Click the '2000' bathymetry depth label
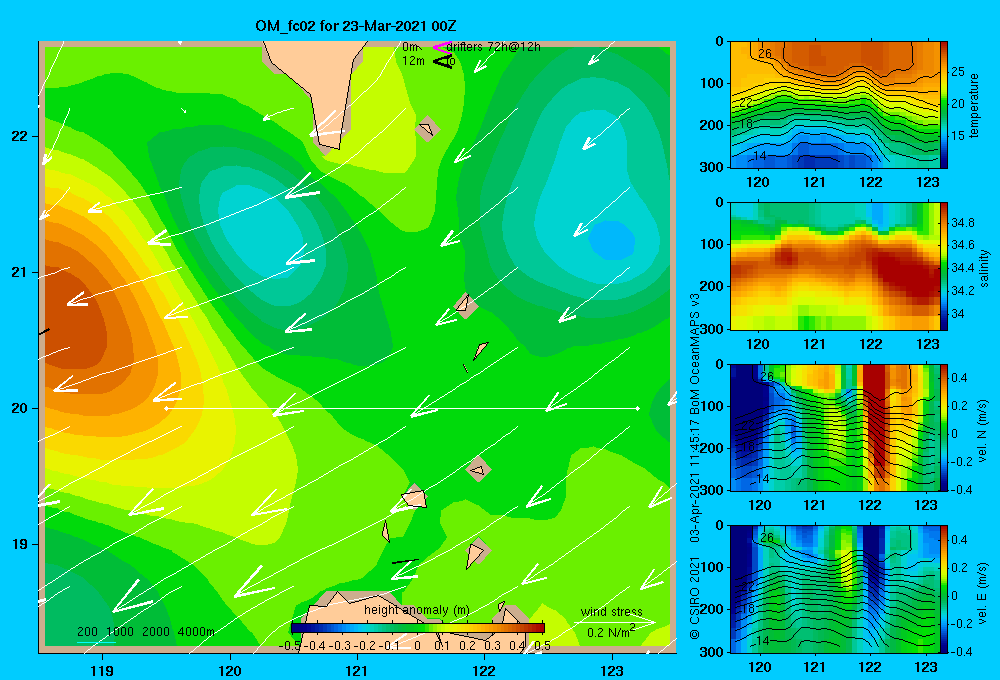The height and width of the screenshot is (680, 1000). 156,632
